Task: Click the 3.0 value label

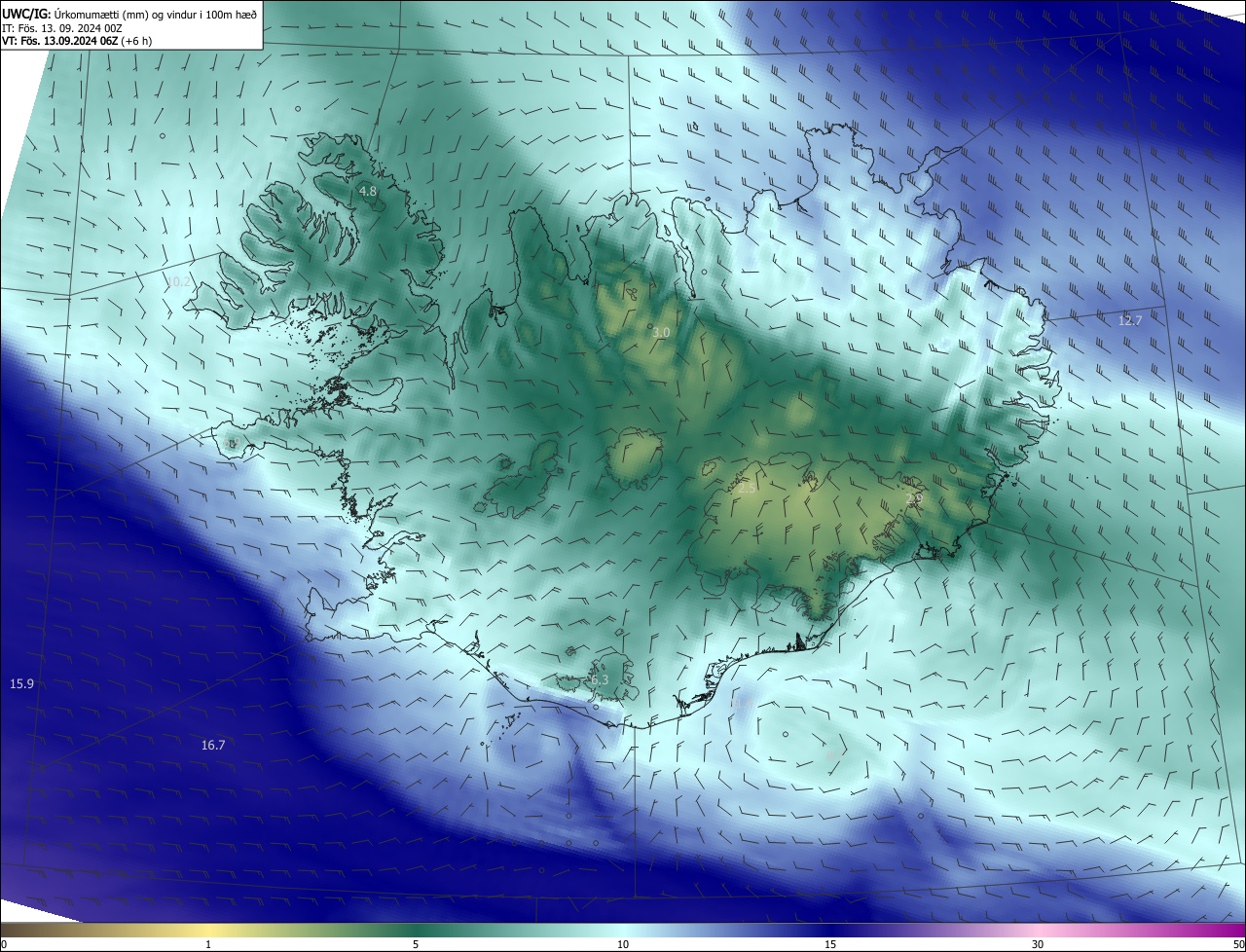Action: (661, 332)
